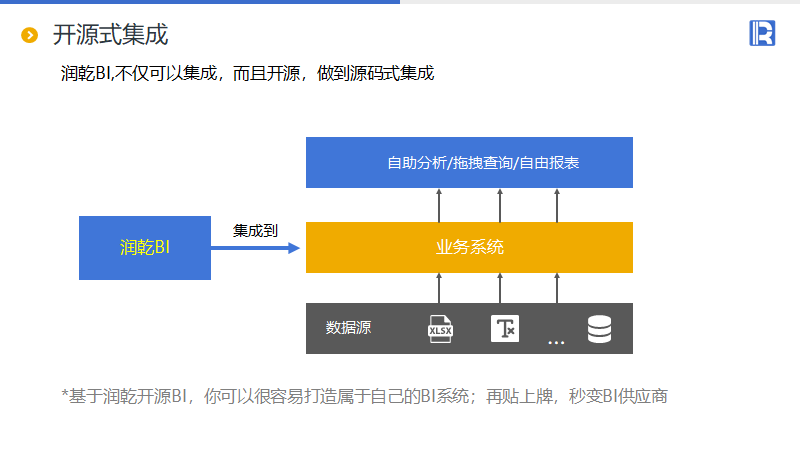Select the orange 业务系统 block
The width and height of the screenshot is (800, 450).
click(x=469, y=247)
